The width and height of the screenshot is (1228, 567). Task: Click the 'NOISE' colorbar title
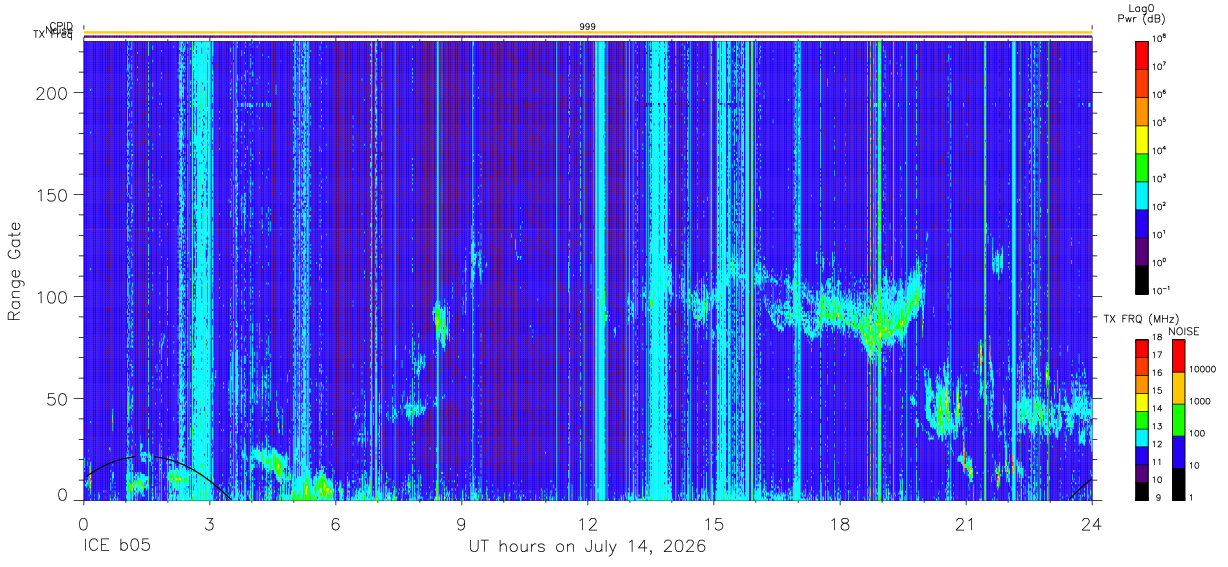(x=1184, y=331)
